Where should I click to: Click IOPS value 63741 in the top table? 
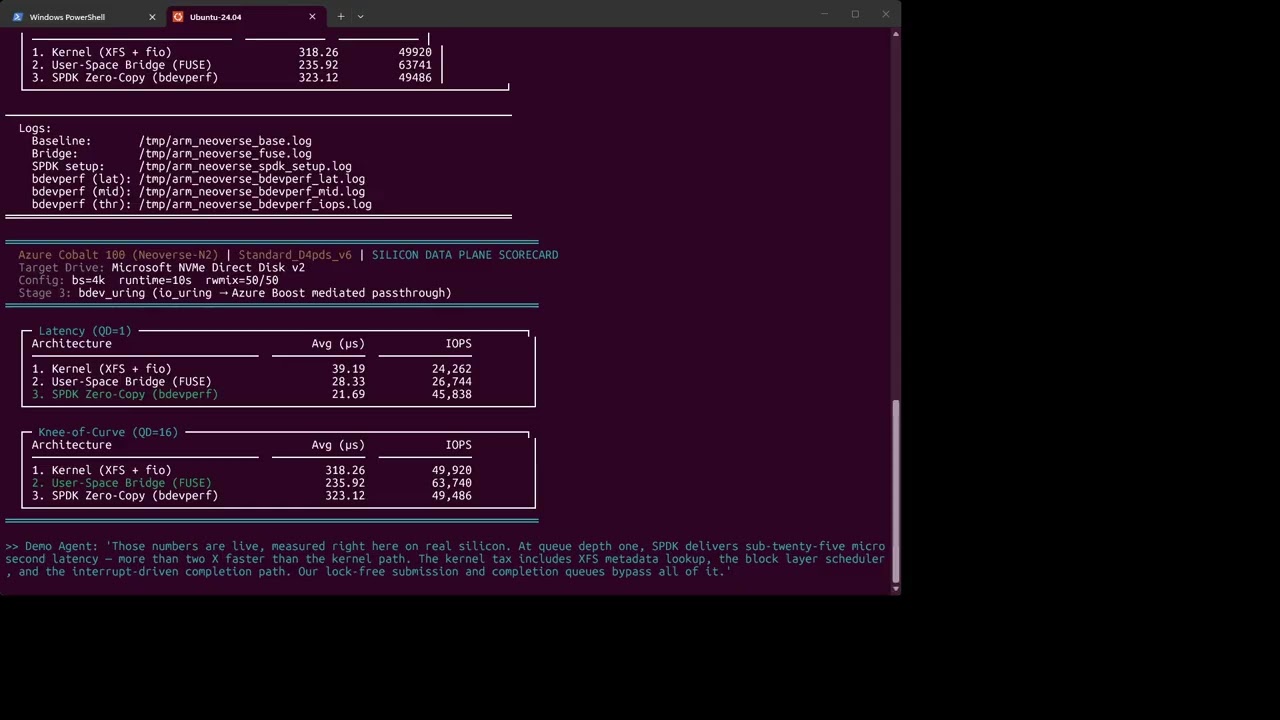415,65
